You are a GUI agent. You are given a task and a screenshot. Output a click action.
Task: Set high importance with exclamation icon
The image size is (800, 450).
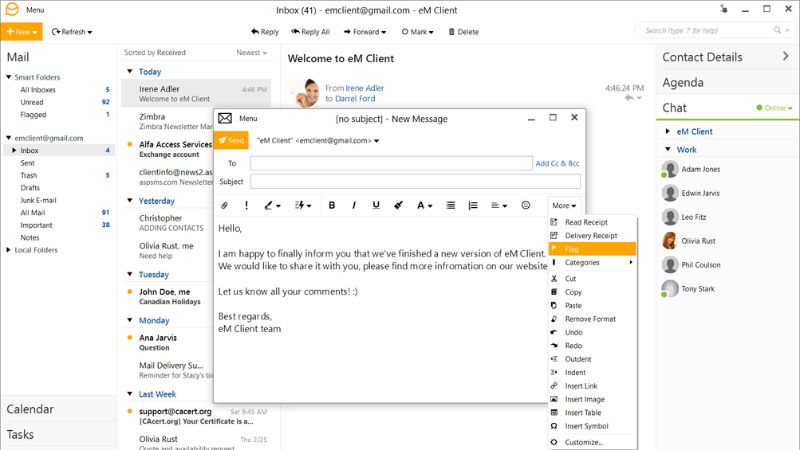click(x=246, y=205)
